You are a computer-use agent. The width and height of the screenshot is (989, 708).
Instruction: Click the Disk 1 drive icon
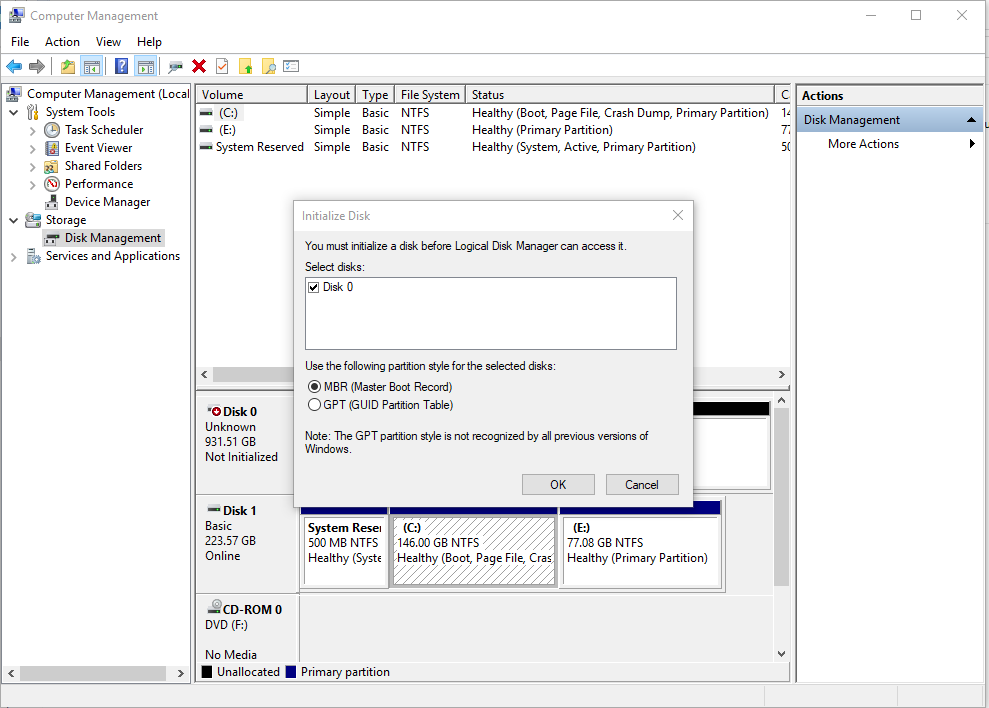point(214,509)
